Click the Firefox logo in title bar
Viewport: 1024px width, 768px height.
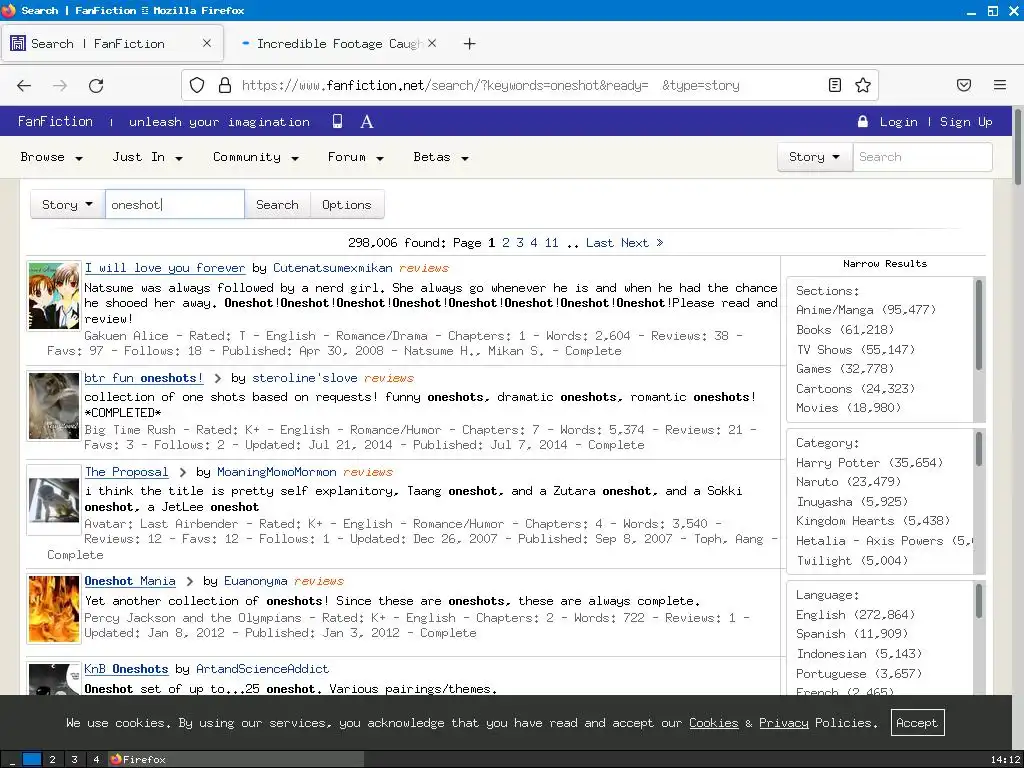click(x=8, y=10)
